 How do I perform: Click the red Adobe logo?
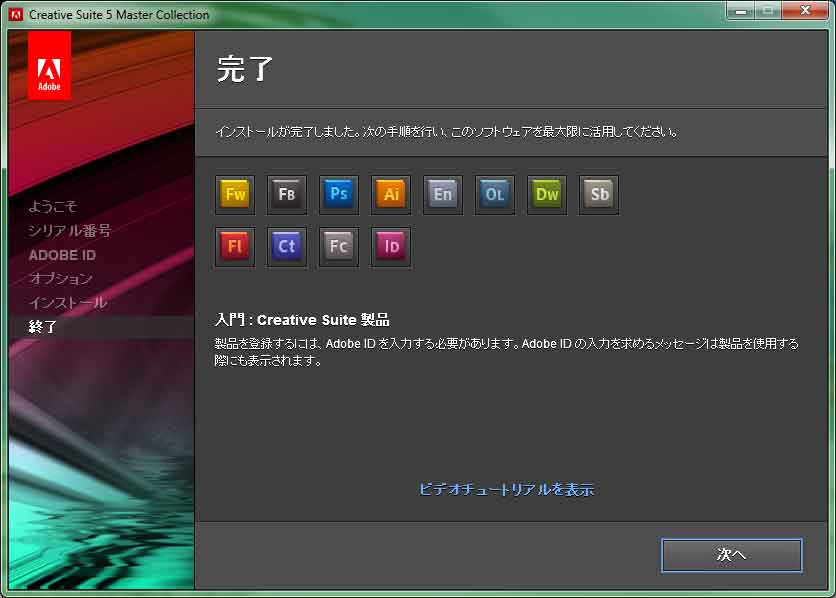point(49,65)
